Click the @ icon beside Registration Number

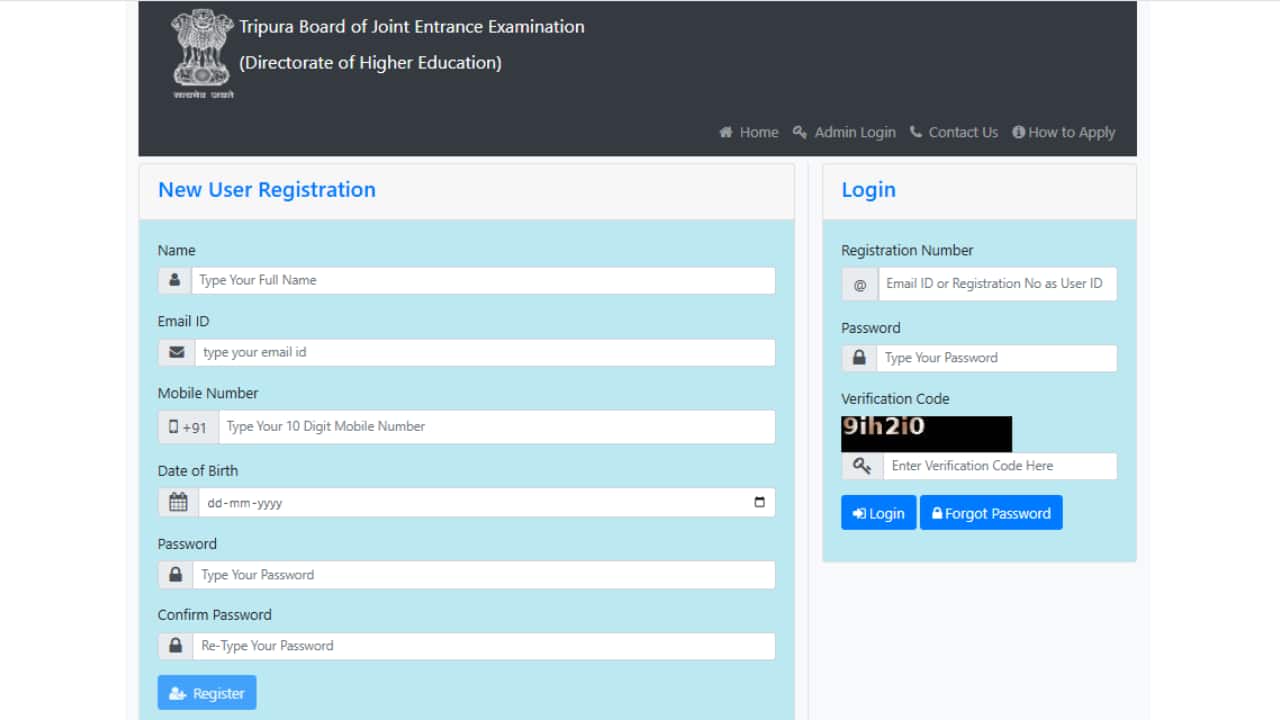[x=860, y=284]
